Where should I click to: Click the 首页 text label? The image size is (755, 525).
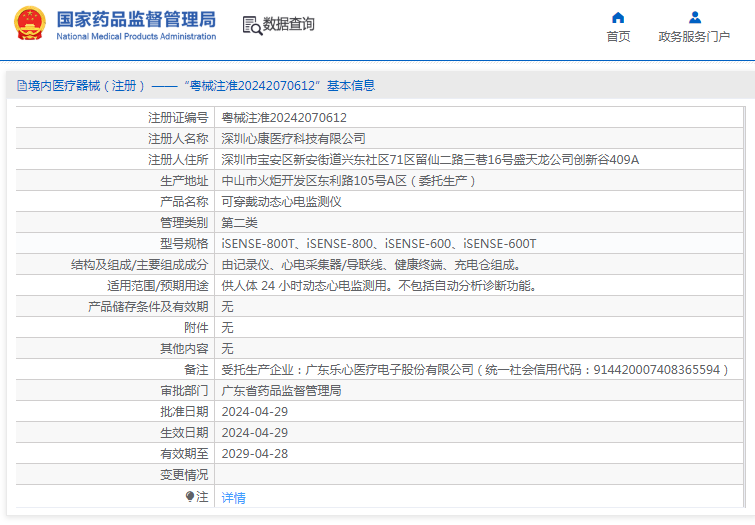[x=618, y=37]
